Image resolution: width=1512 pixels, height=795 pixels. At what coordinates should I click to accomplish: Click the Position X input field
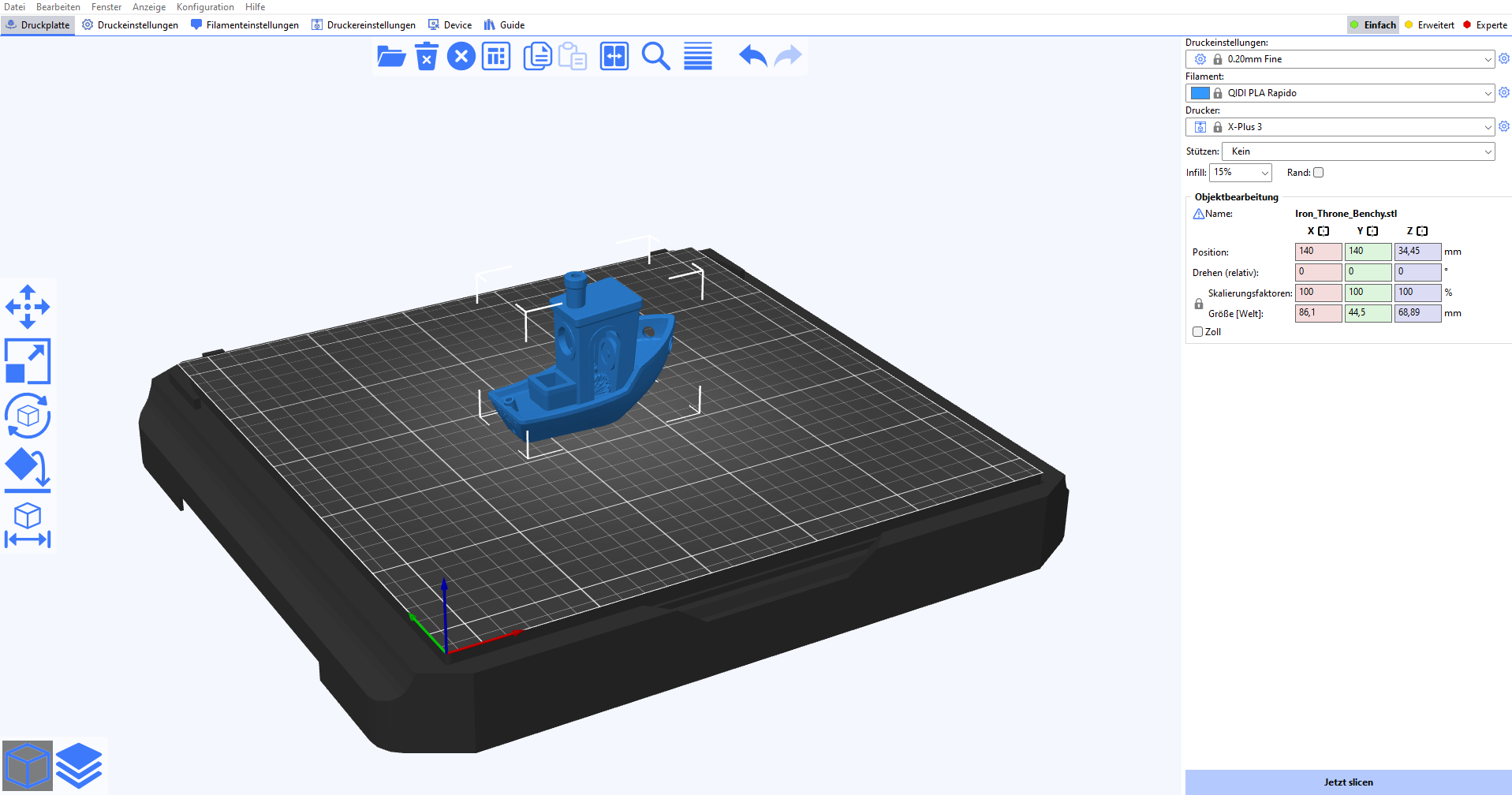[x=1318, y=252]
